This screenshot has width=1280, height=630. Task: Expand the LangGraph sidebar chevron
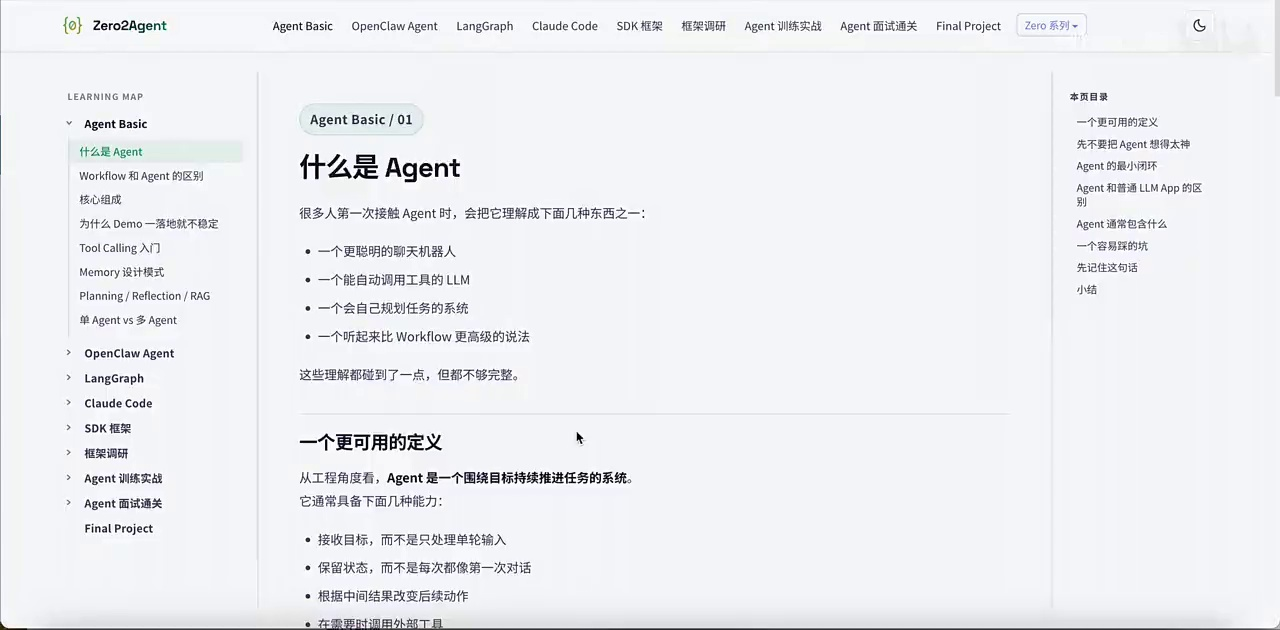[x=69, y=378]
